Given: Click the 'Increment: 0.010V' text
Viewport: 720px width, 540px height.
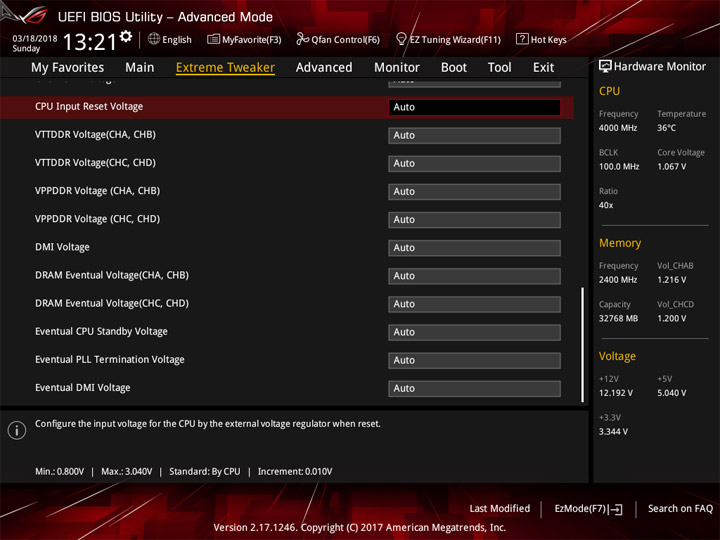Looking at the screenshot, I should [295, 472].
